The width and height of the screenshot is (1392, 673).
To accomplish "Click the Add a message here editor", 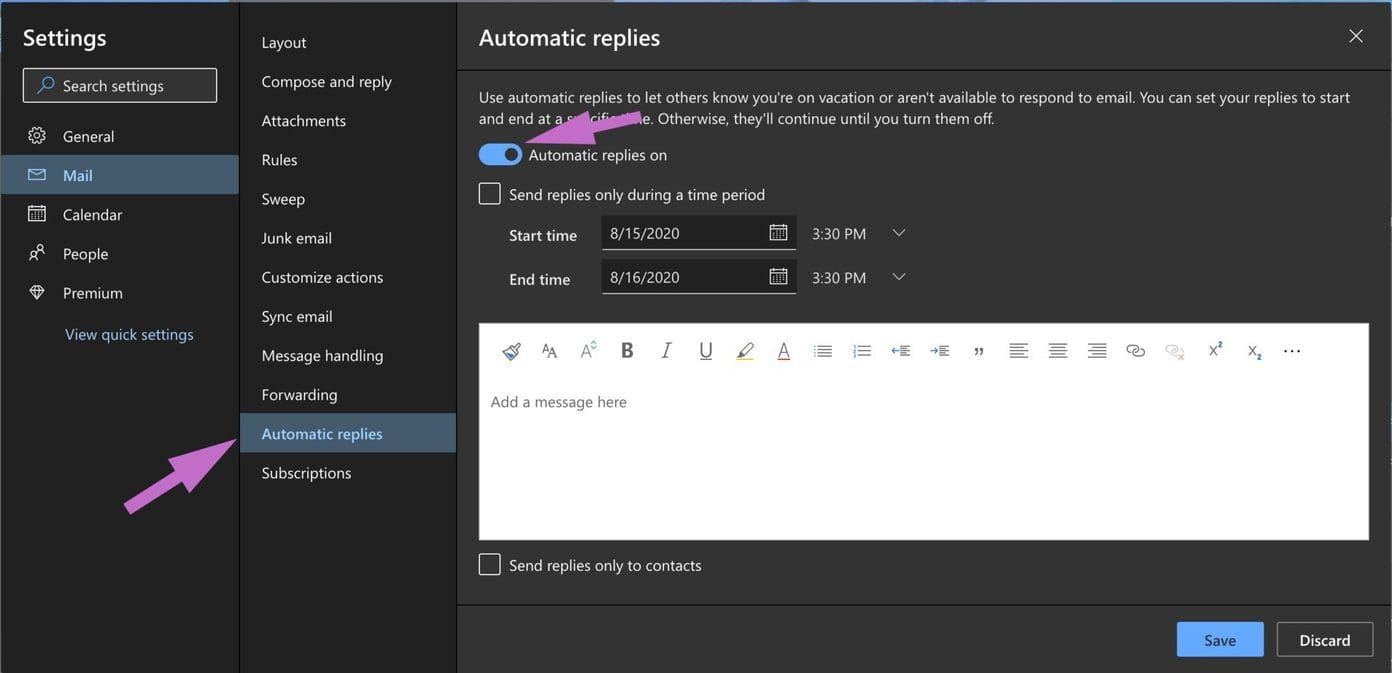I will 924,455.
